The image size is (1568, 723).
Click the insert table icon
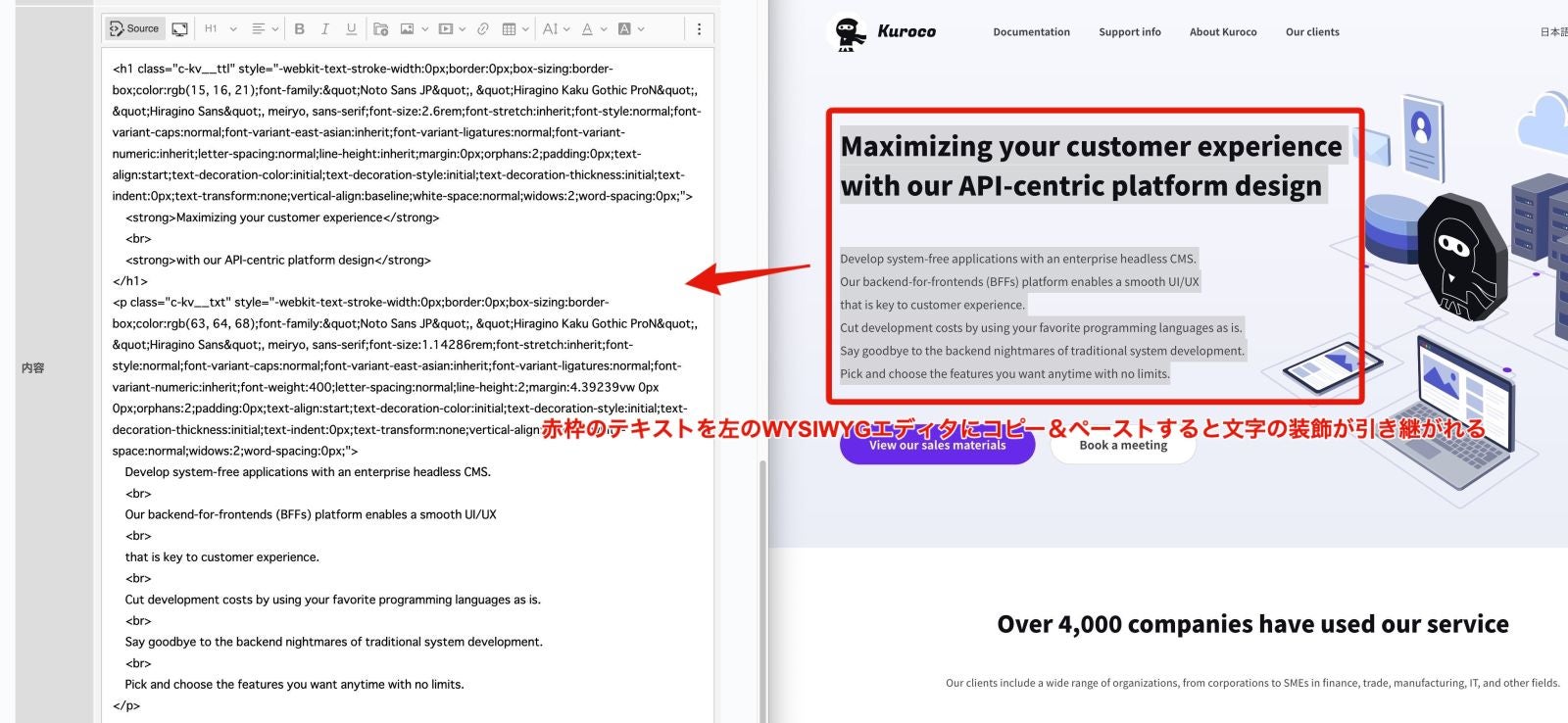(x=510, y=28)
